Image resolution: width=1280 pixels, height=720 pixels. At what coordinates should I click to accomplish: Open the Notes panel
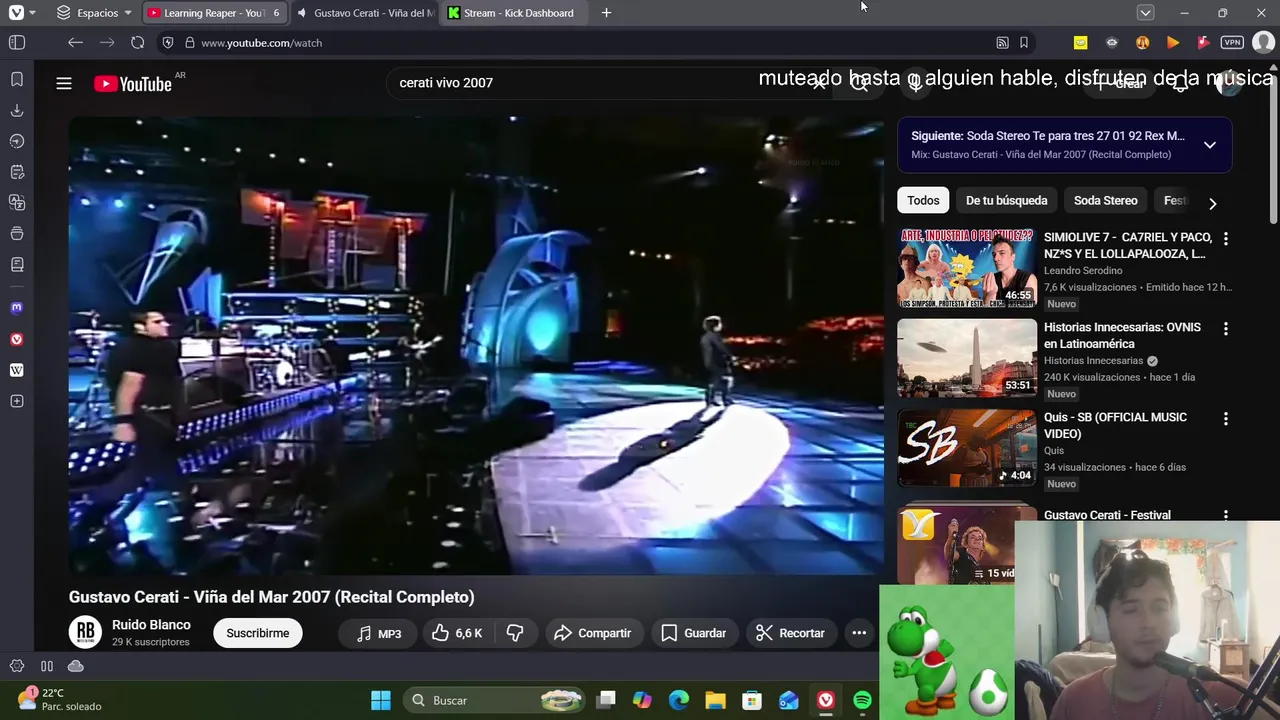tap(17, 172)
